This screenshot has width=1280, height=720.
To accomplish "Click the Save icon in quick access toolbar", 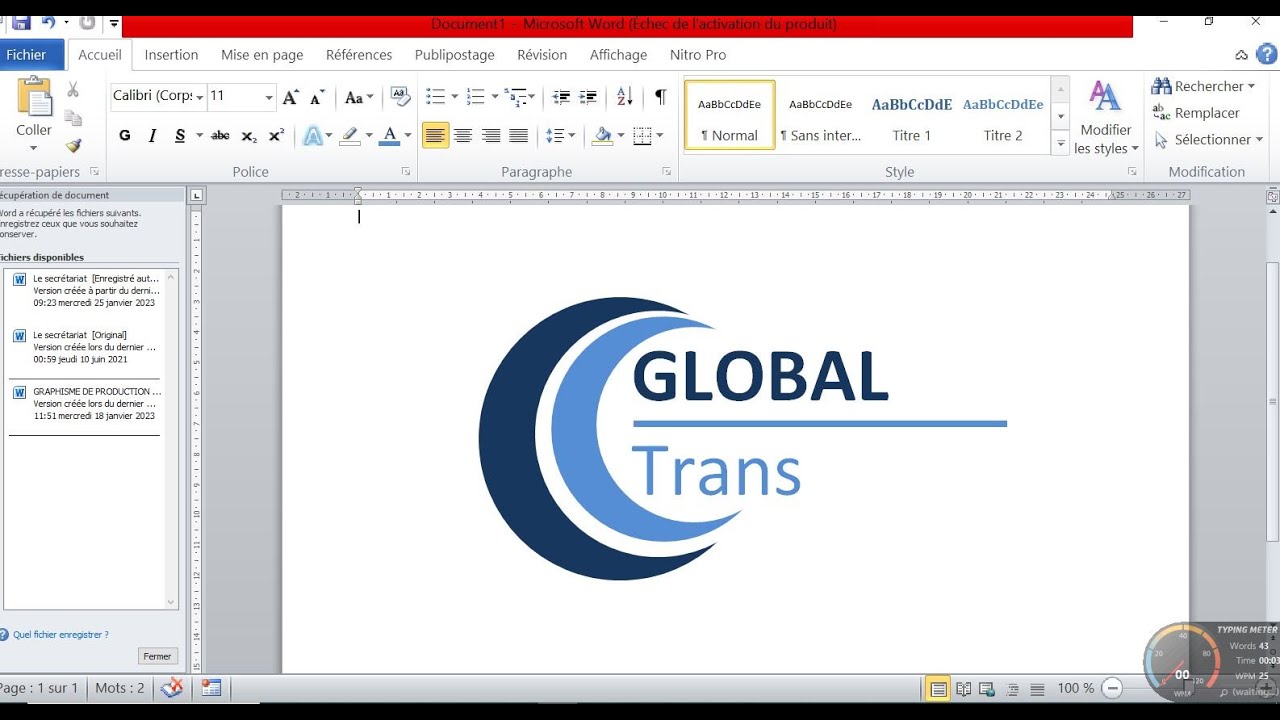I will (x=21, y=22).
